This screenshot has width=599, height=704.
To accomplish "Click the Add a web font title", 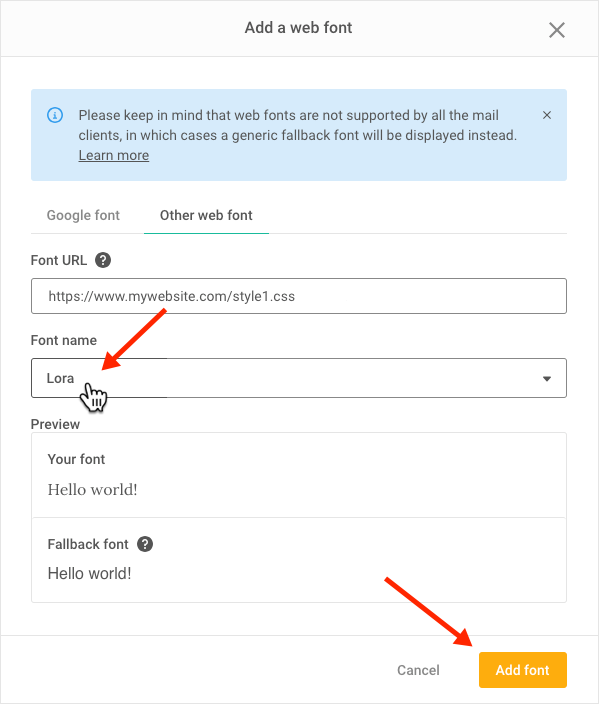I will [x=298, y=28].
